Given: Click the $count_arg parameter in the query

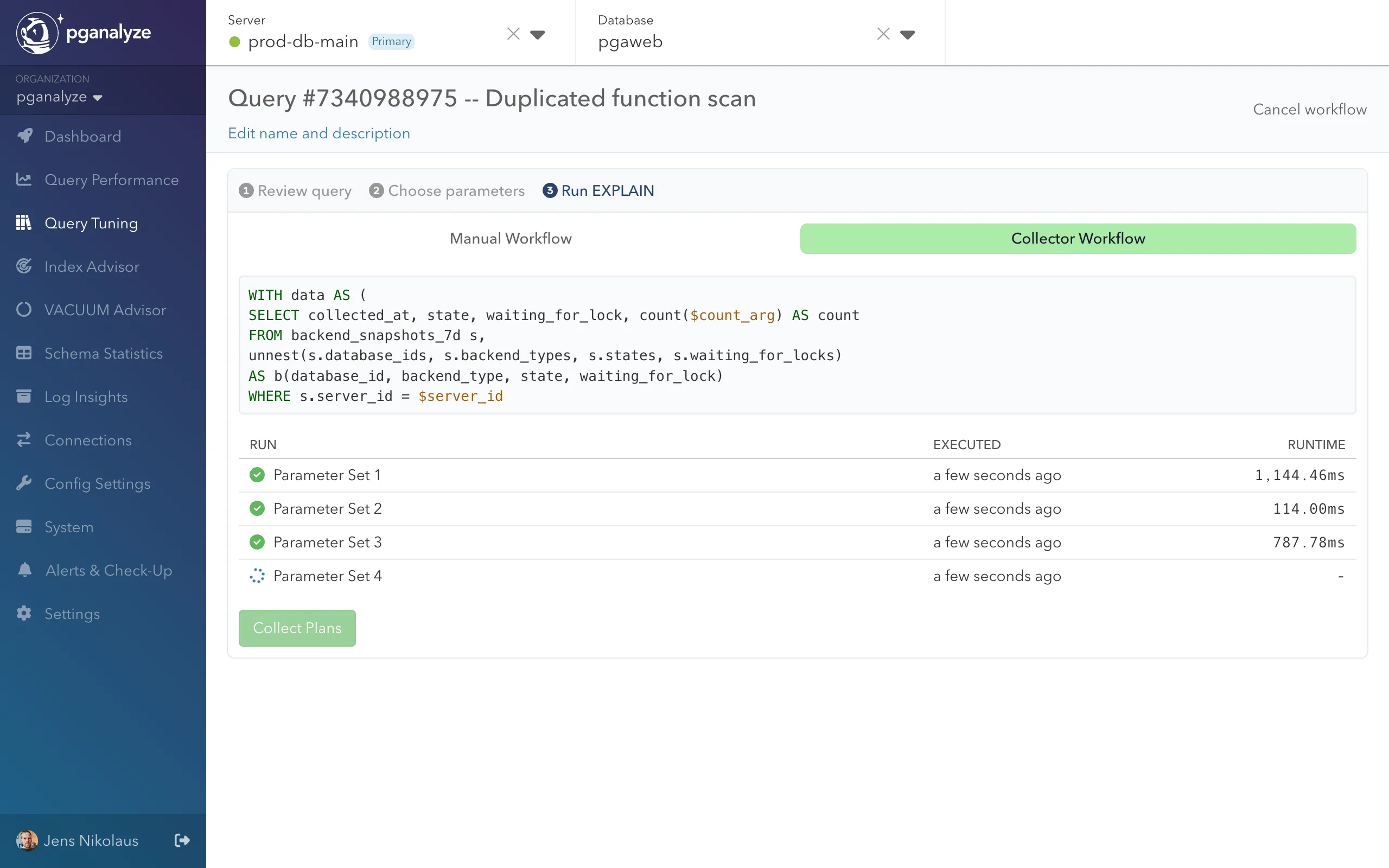Looking at the screenshot, I should [732, 315].
